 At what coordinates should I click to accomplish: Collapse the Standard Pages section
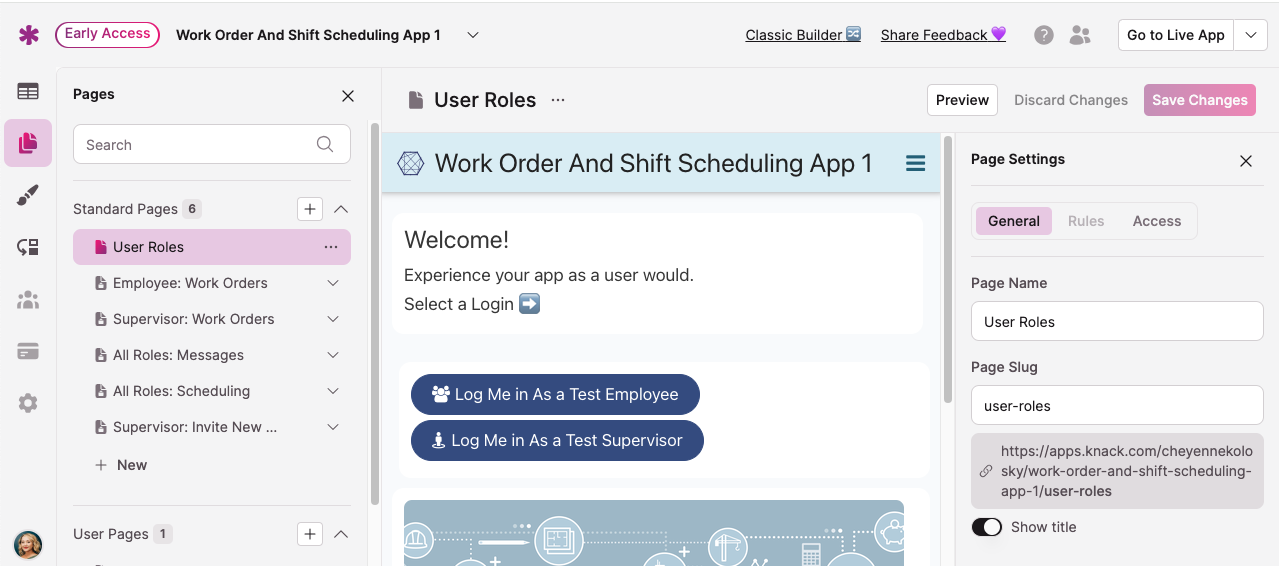pyautogui.click(x=341, y=209)
